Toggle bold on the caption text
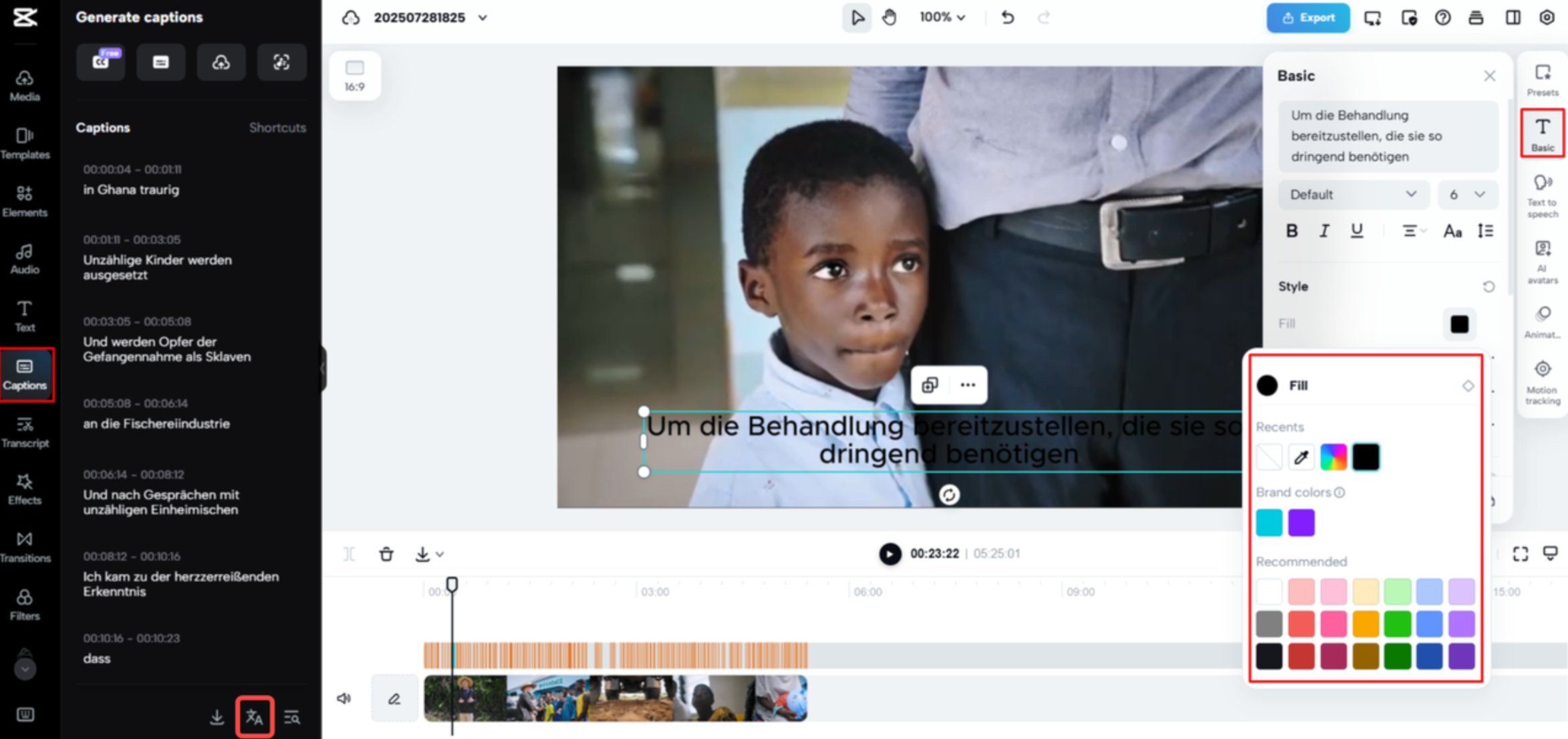Image resolution: width=1568 pixels, height=739 pixels. coord(1291,231)
